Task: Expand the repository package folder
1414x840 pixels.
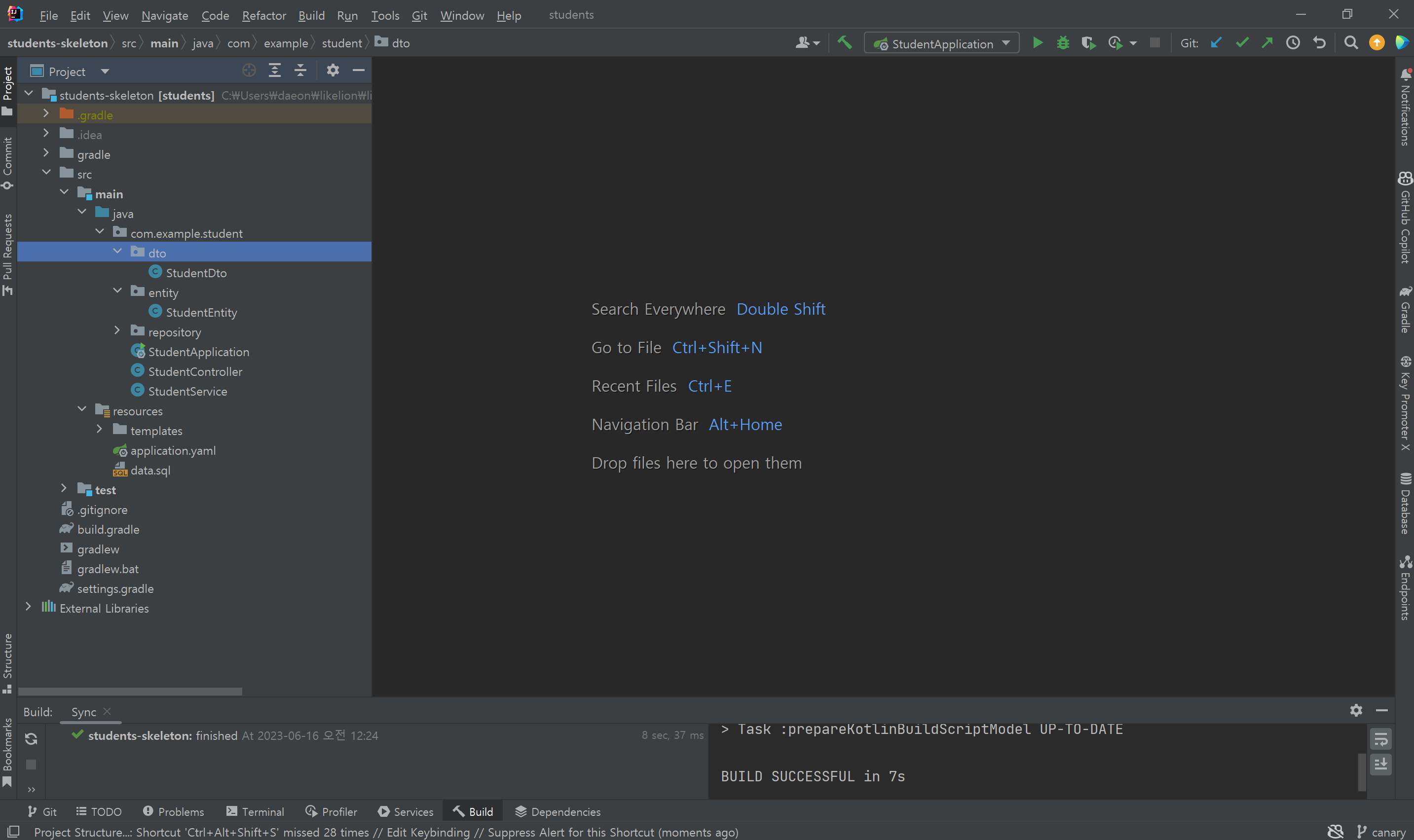Action: pos(117,330)
